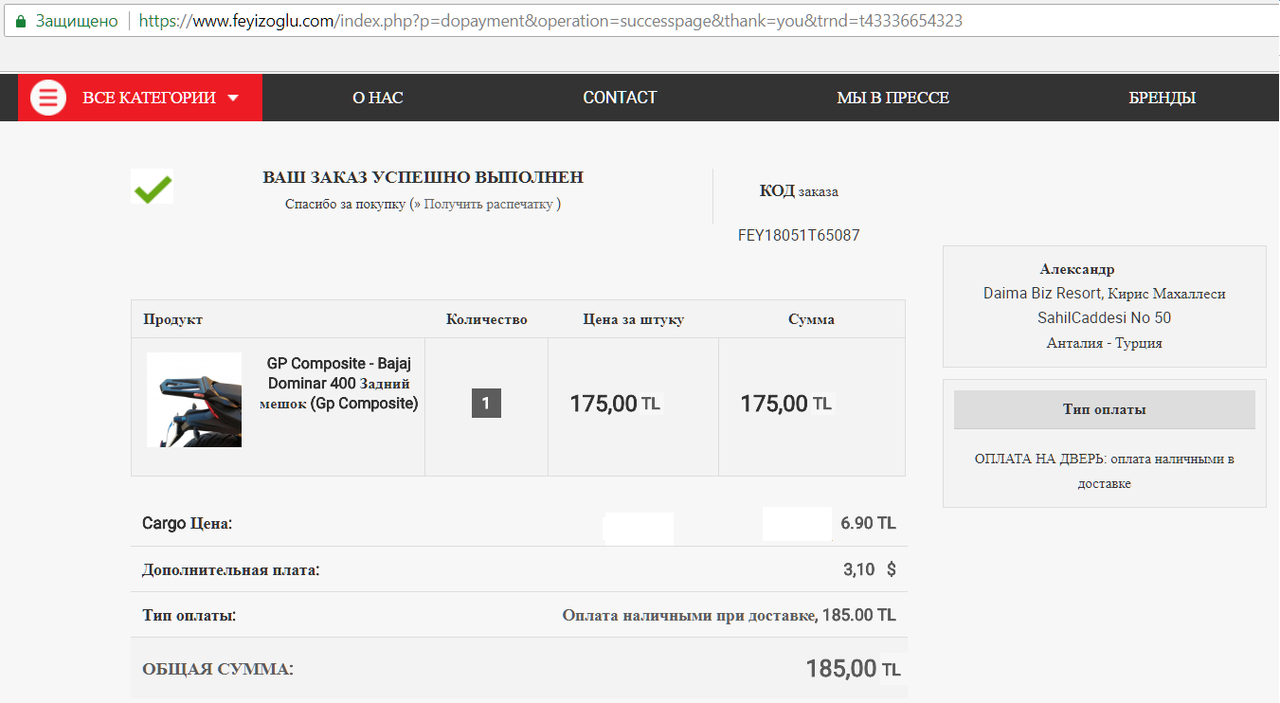This screenshot has width=1280, height=703.
Task: Open ВСЕ КАТЕГОРИИ menu label
Action: tap(149, 98)
